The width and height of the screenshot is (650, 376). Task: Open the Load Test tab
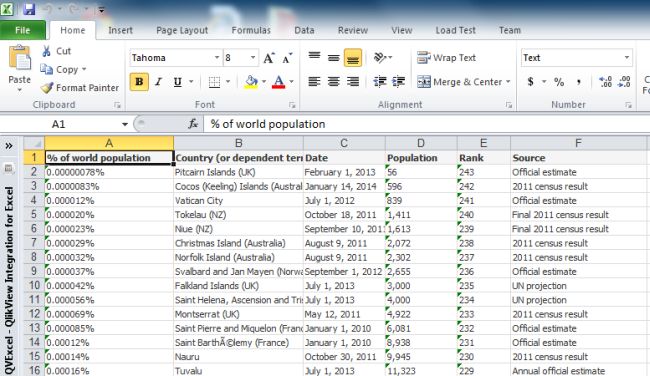455,30
